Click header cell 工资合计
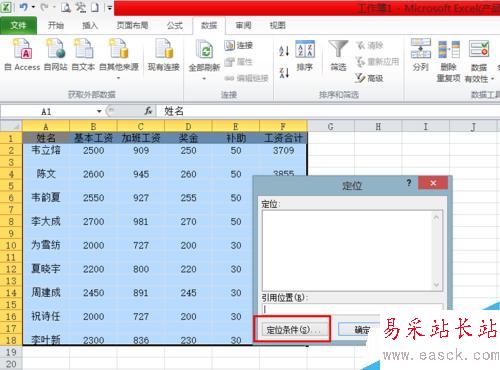The image size is (500, 370). (x=283, y=138)
